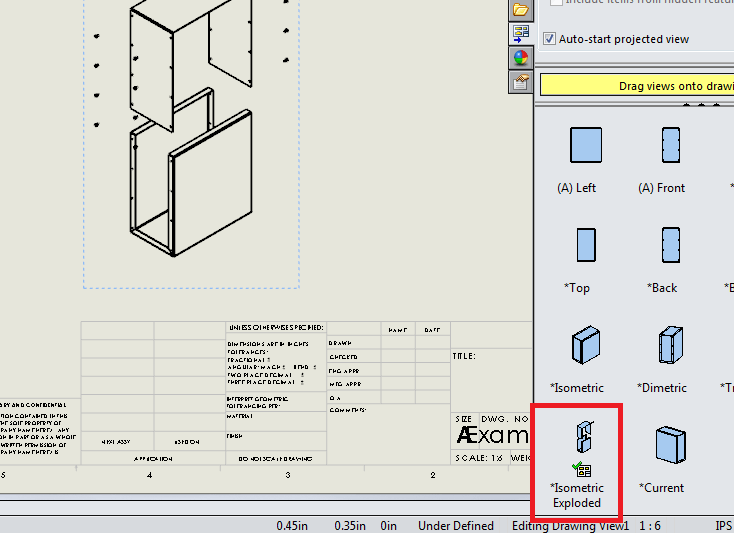Screen dimensions: 734x533
Task: Tick the checkbox above Auto-start projected view
Action: tap(556, 2)
